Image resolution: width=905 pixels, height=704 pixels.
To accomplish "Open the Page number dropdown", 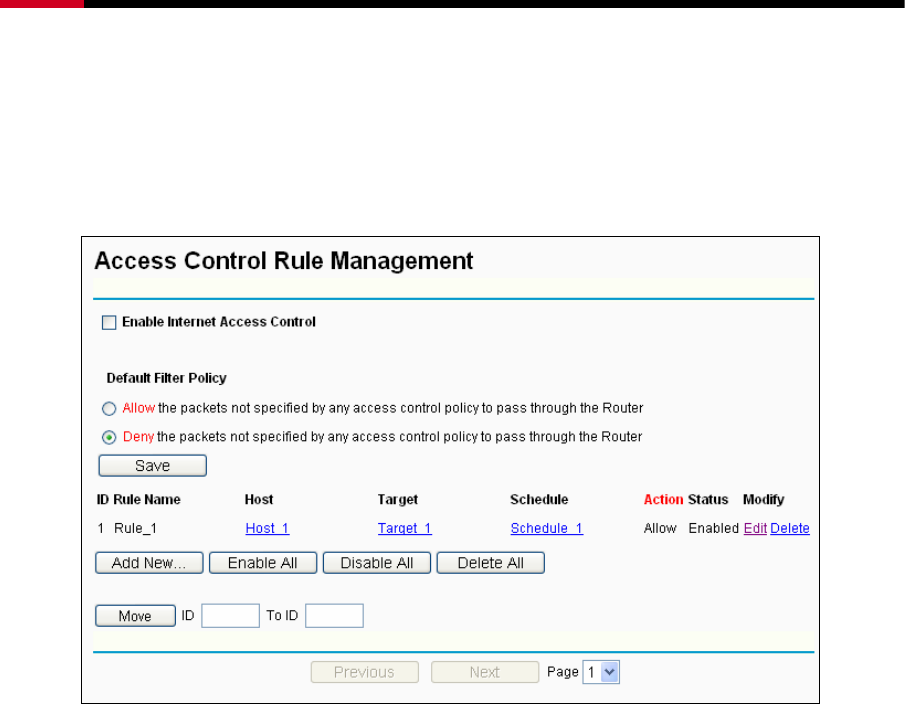I will (x=601, y=672).
